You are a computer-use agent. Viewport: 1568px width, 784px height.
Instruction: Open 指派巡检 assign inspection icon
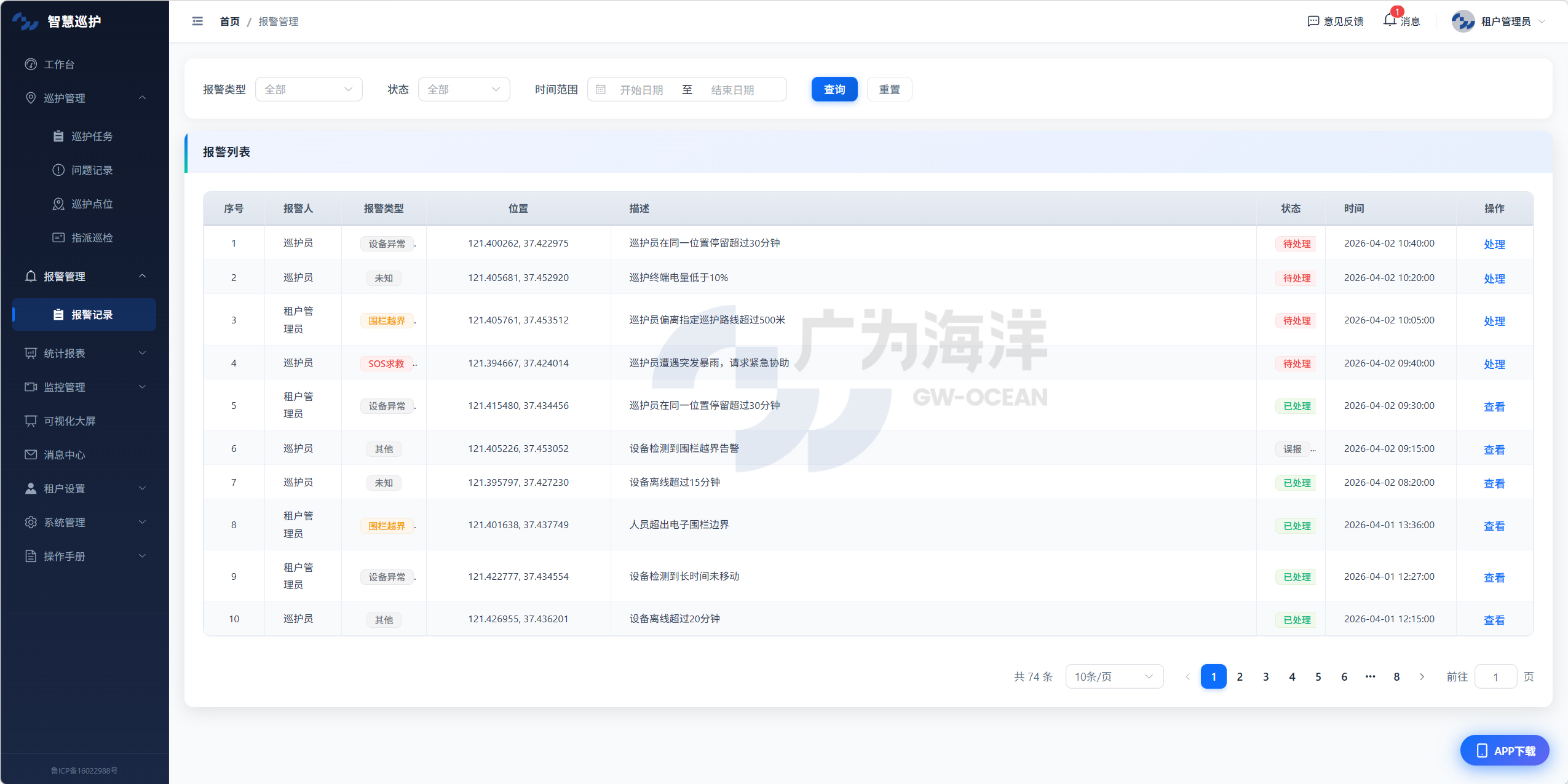tap(58, 237)
